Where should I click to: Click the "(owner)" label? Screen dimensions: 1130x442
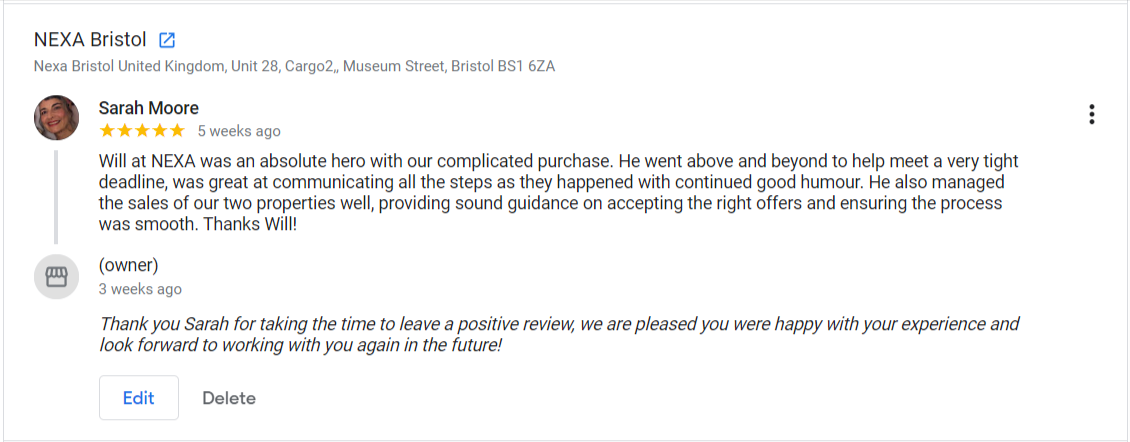128,265
